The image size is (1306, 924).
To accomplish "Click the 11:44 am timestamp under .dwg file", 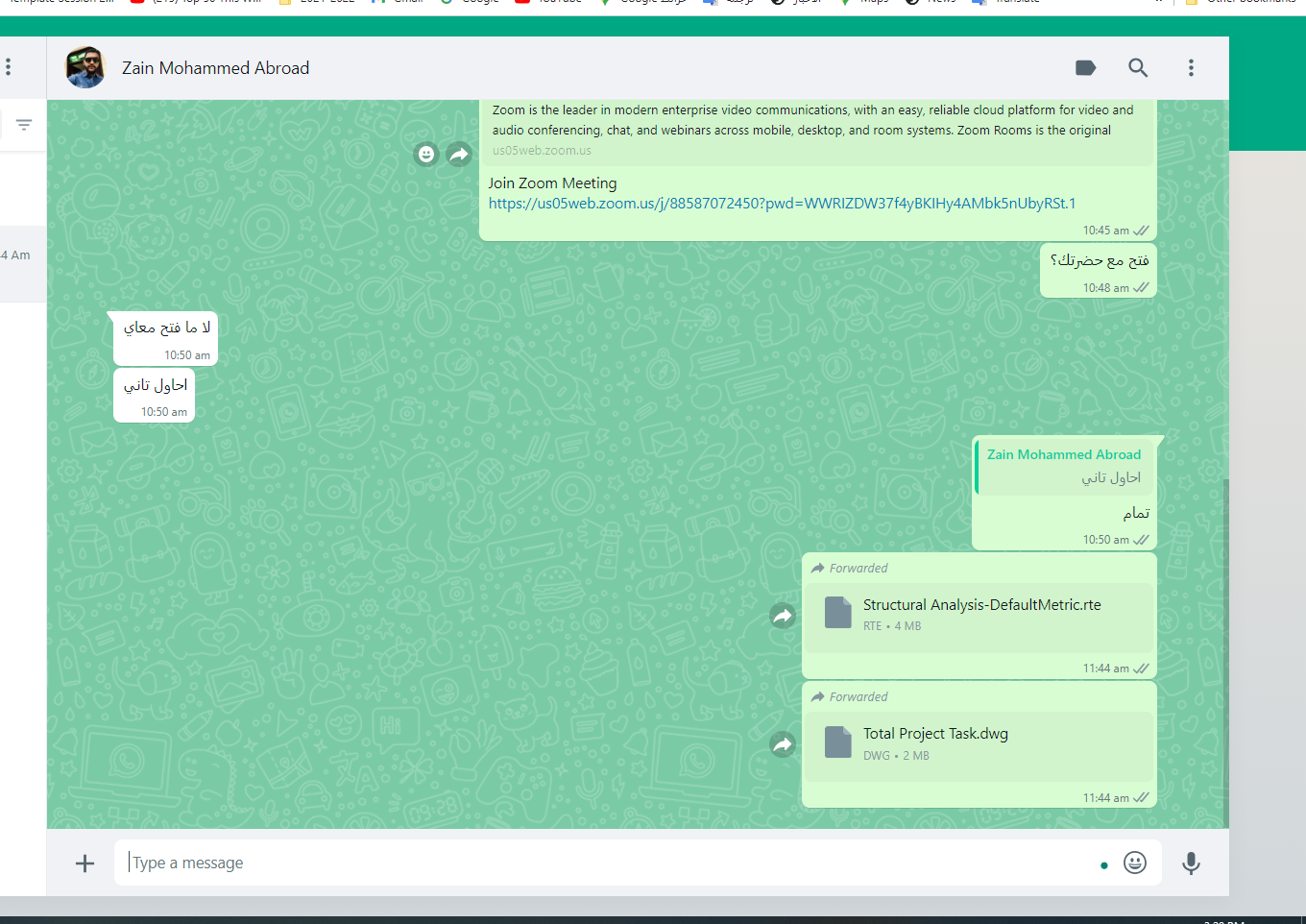I will pyautogui.click(x=1105, y=798).
